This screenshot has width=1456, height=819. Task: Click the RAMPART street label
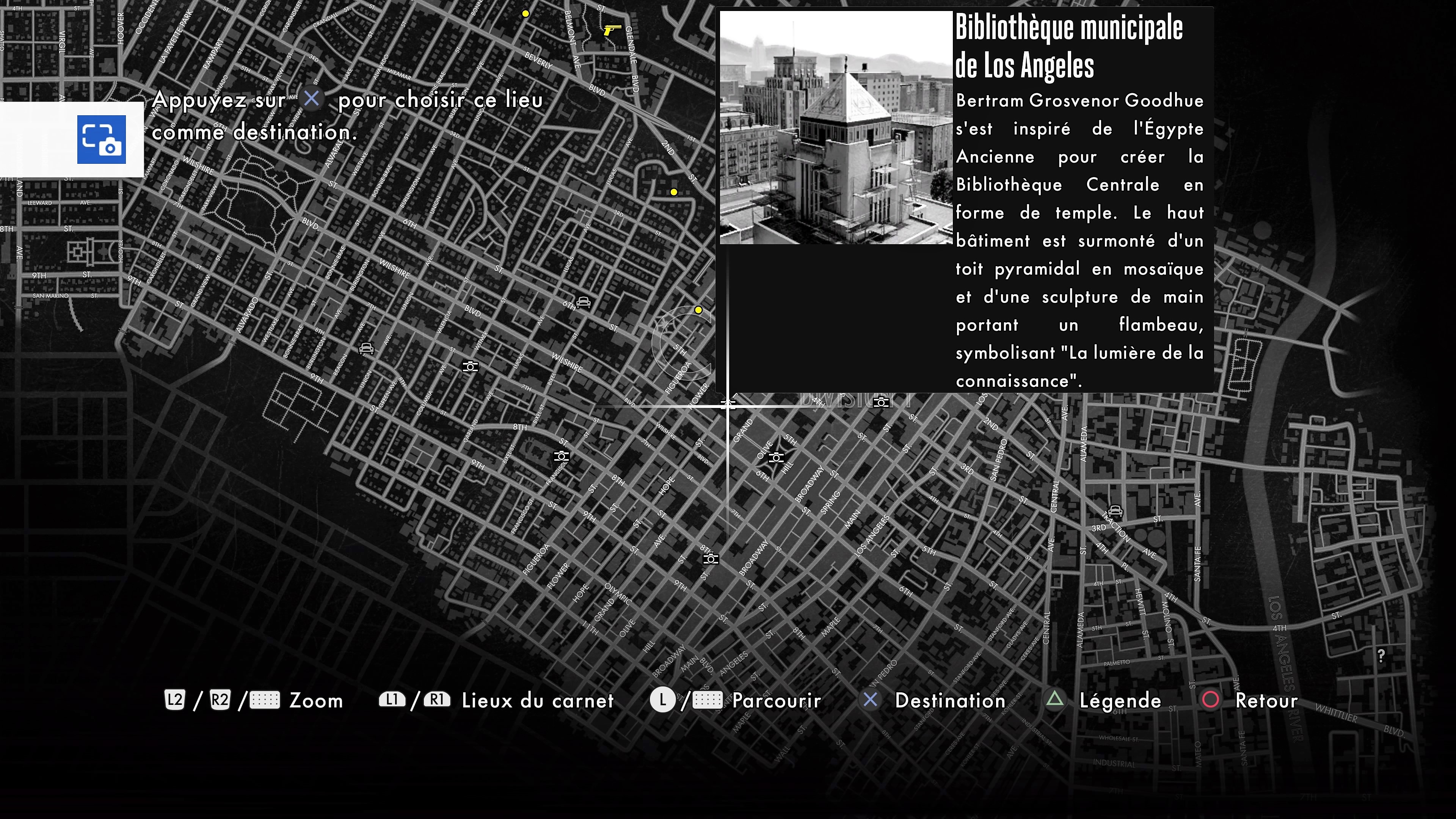tap(213, 54)
